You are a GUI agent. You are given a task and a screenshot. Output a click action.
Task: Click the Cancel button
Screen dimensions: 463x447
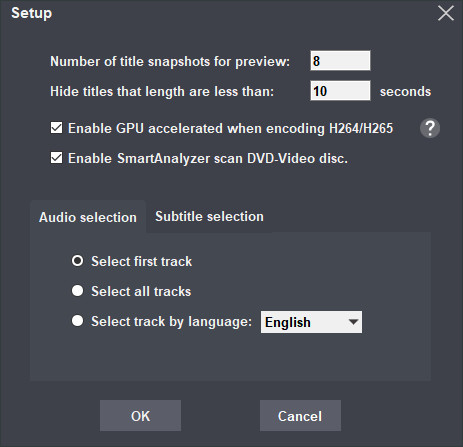pyautogui.click(x=300, y=416)
